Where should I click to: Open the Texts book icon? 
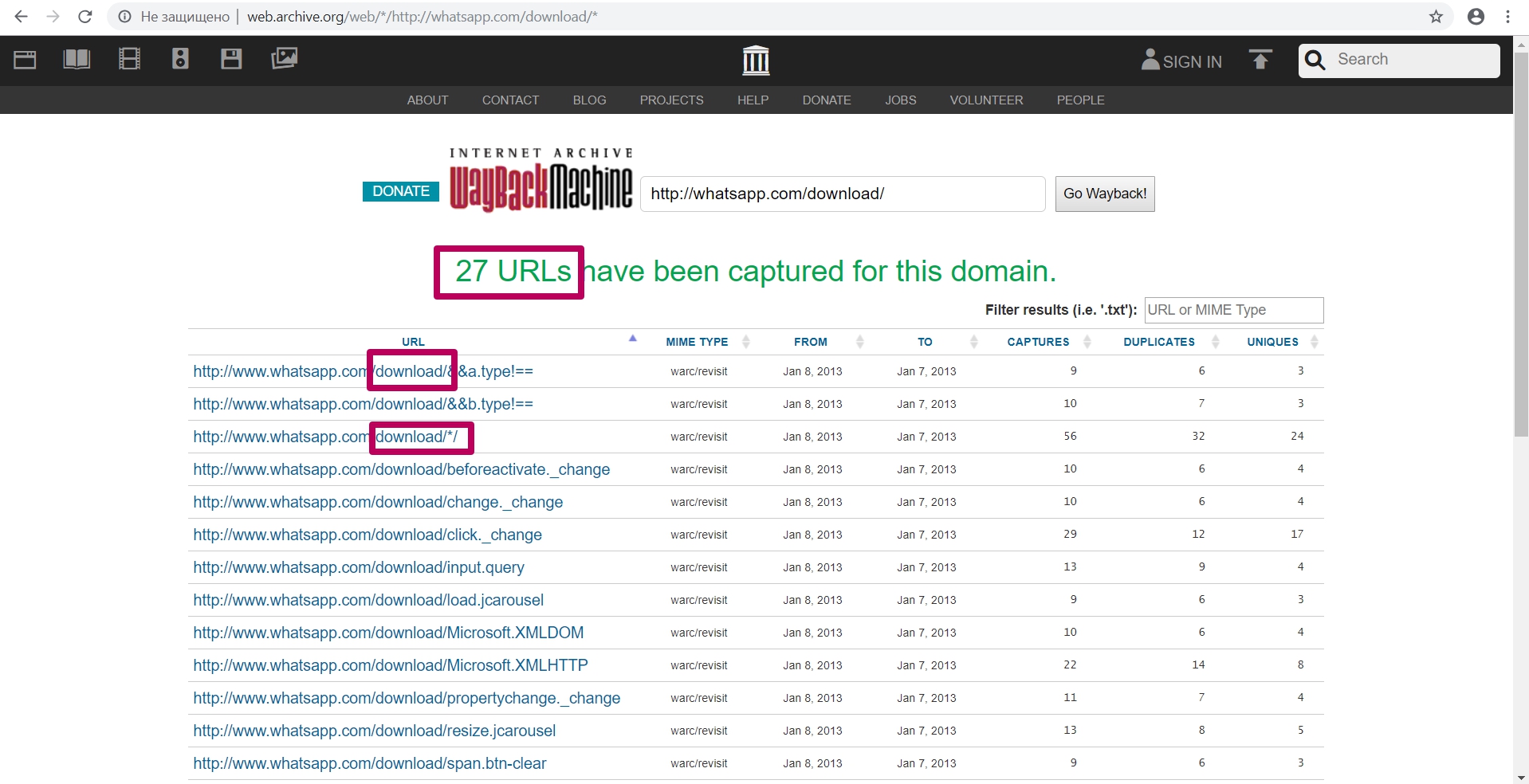click(x=77, y=59)
